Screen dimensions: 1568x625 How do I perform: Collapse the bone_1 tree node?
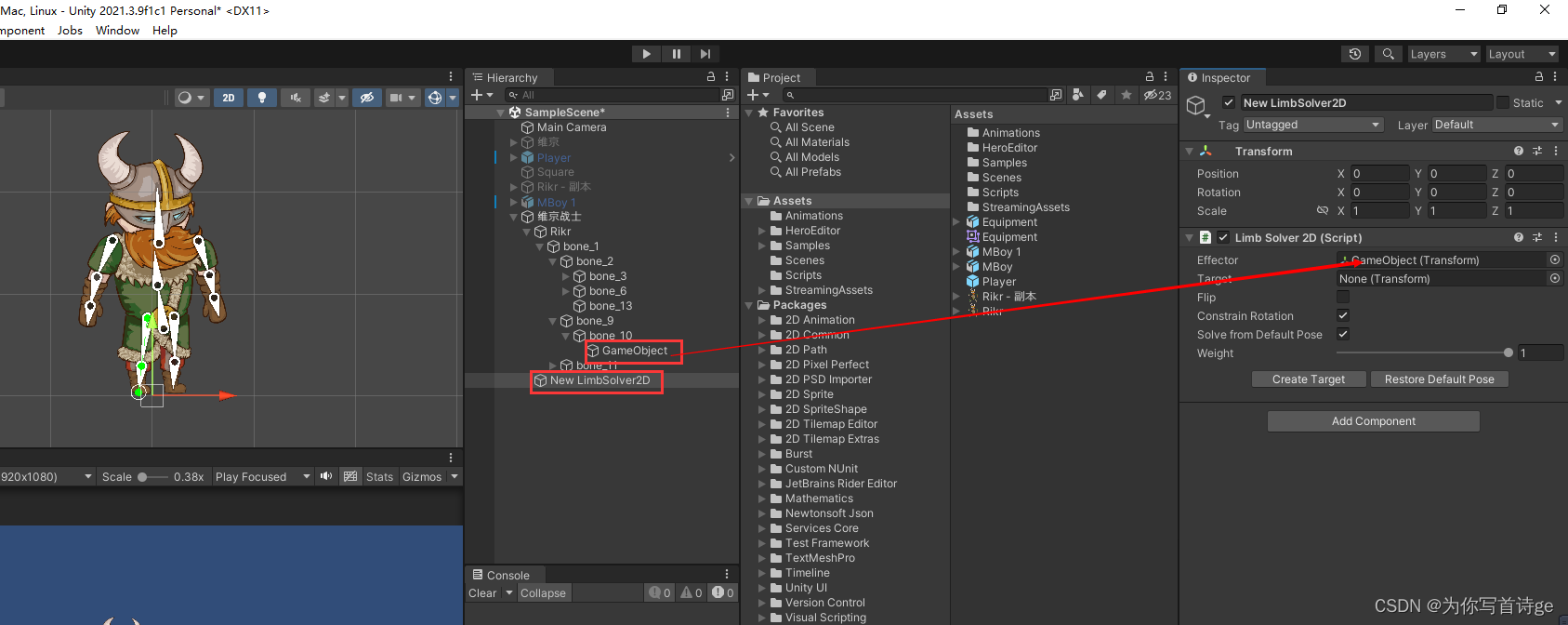[x=540, y=246]
